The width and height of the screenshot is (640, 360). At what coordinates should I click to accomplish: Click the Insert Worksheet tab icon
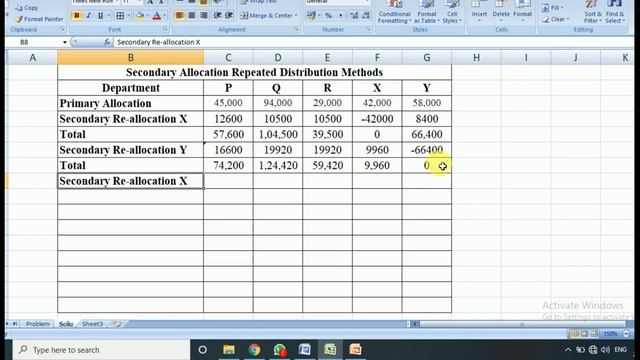[117, 324]
